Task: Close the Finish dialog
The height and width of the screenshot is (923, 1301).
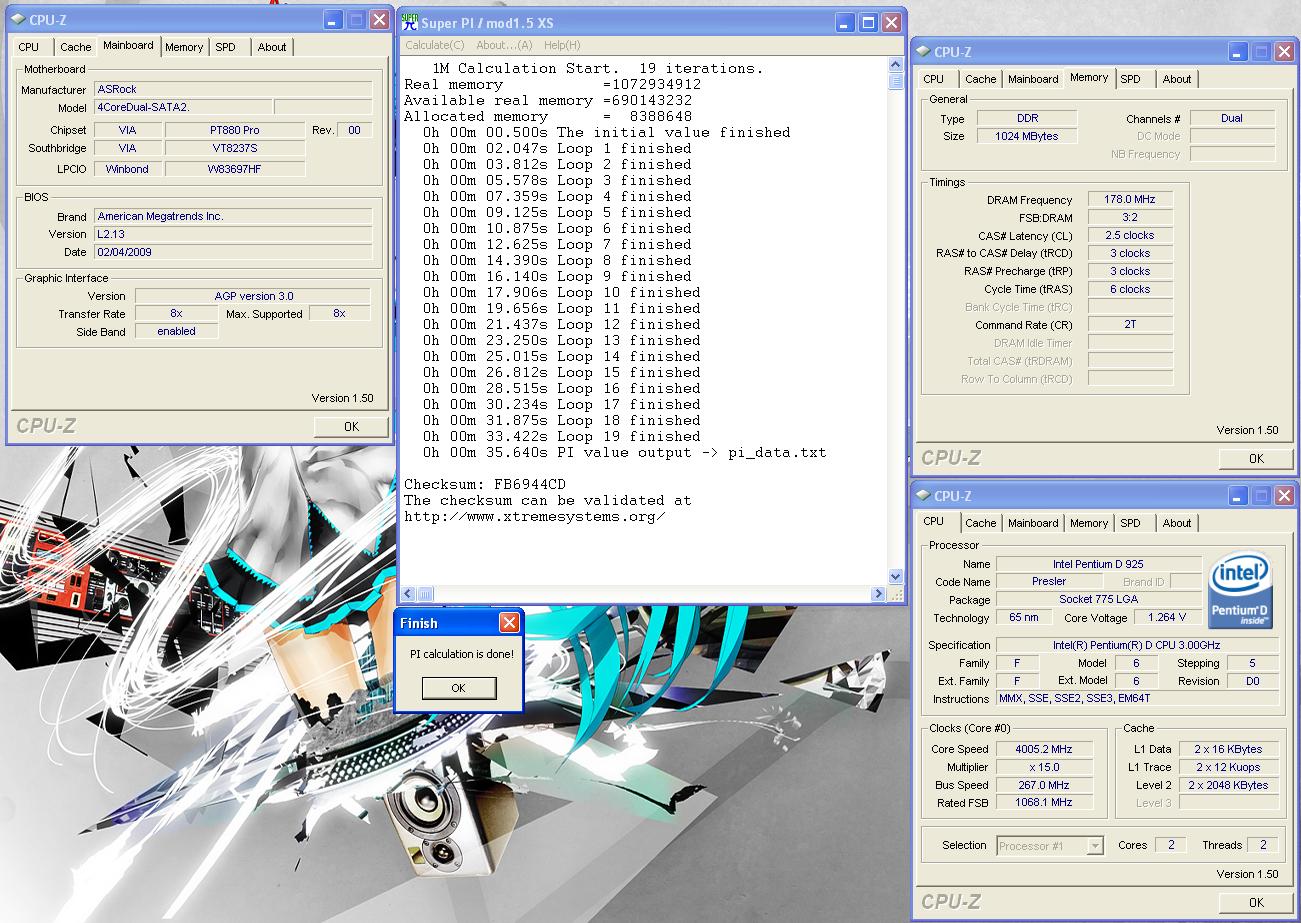Action: tap(509, 623)
